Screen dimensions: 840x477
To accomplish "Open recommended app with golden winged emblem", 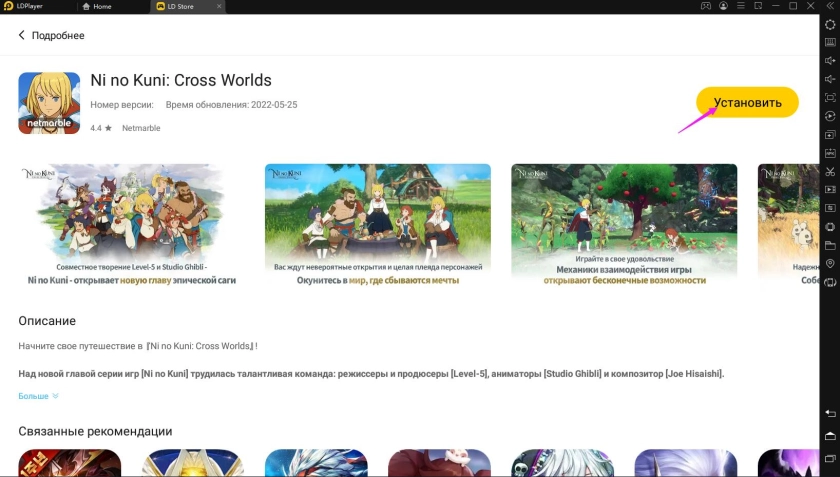I will click(x=193, y=463).
